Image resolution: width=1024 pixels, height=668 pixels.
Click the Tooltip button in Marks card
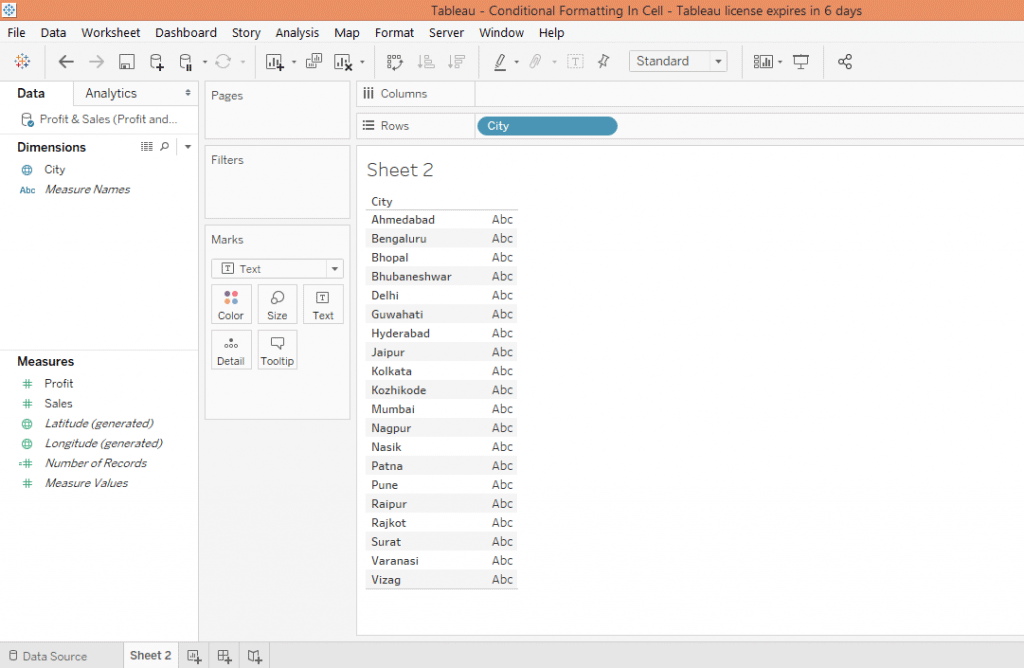277,350
